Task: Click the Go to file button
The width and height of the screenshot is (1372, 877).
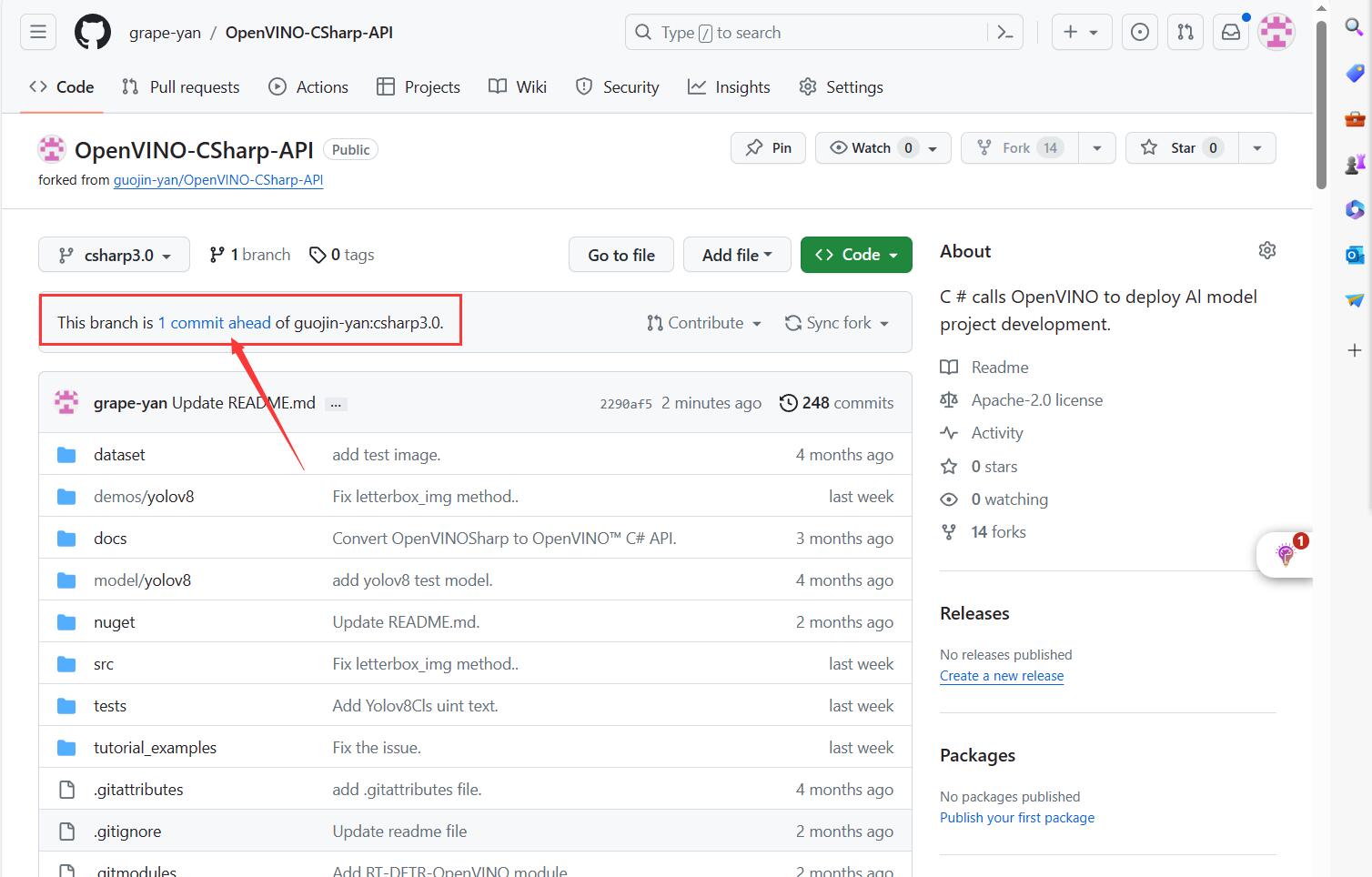Action: click(621, 255)
